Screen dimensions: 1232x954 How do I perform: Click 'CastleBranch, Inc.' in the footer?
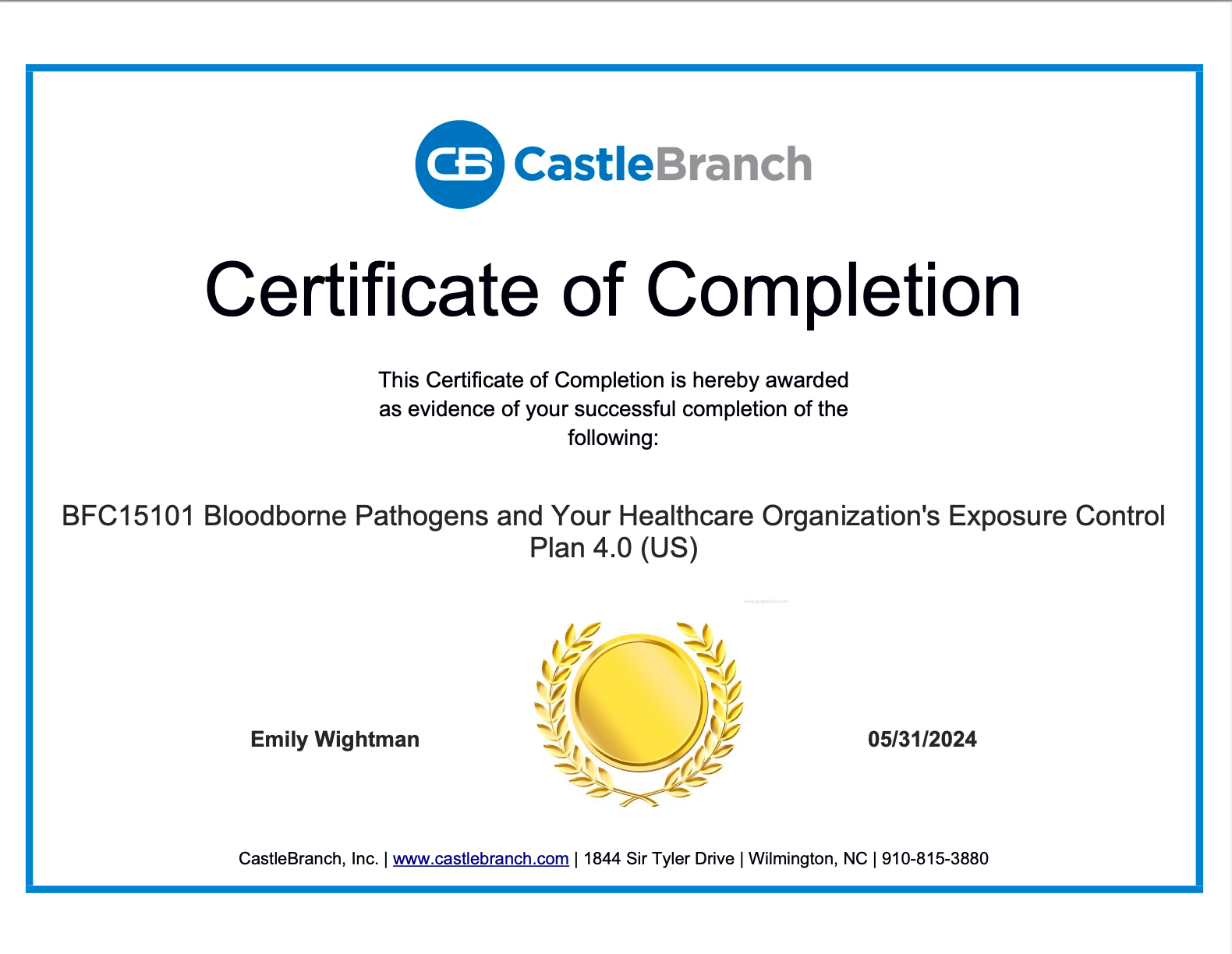tap(308, 858)
